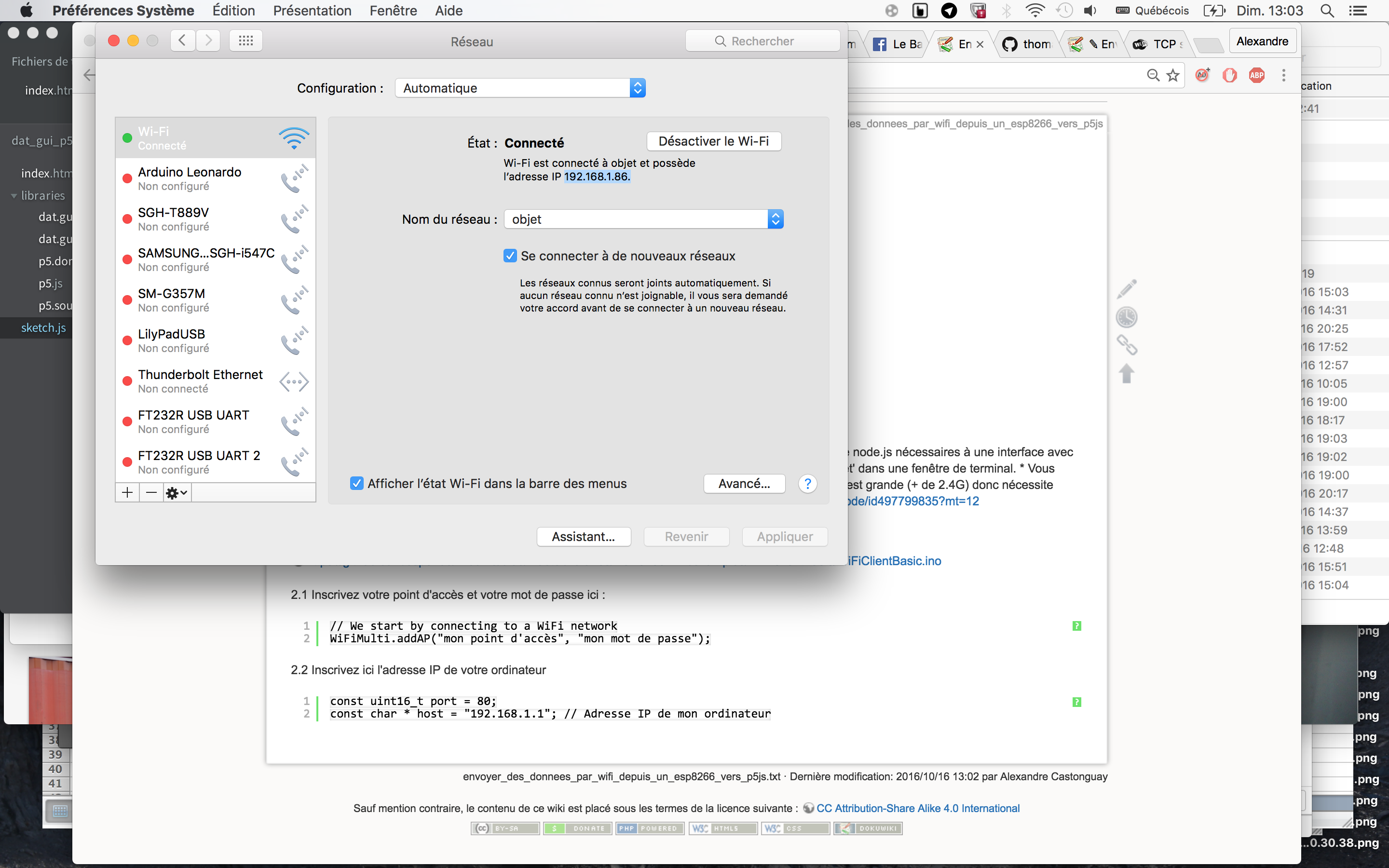Click the Avancé... button
This screenshot has height=868, width=1389.
pyautogui.click(x=744, y=484)
